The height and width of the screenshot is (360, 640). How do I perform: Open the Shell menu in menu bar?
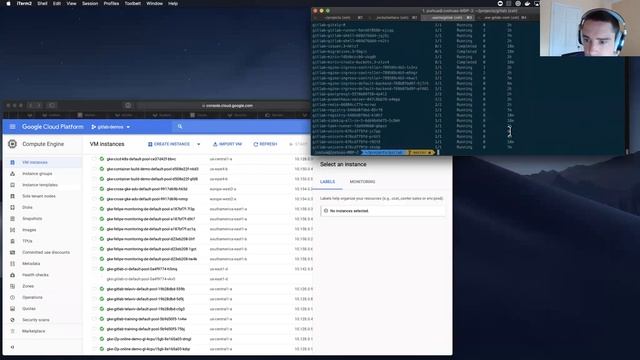[x=42, y=3]
